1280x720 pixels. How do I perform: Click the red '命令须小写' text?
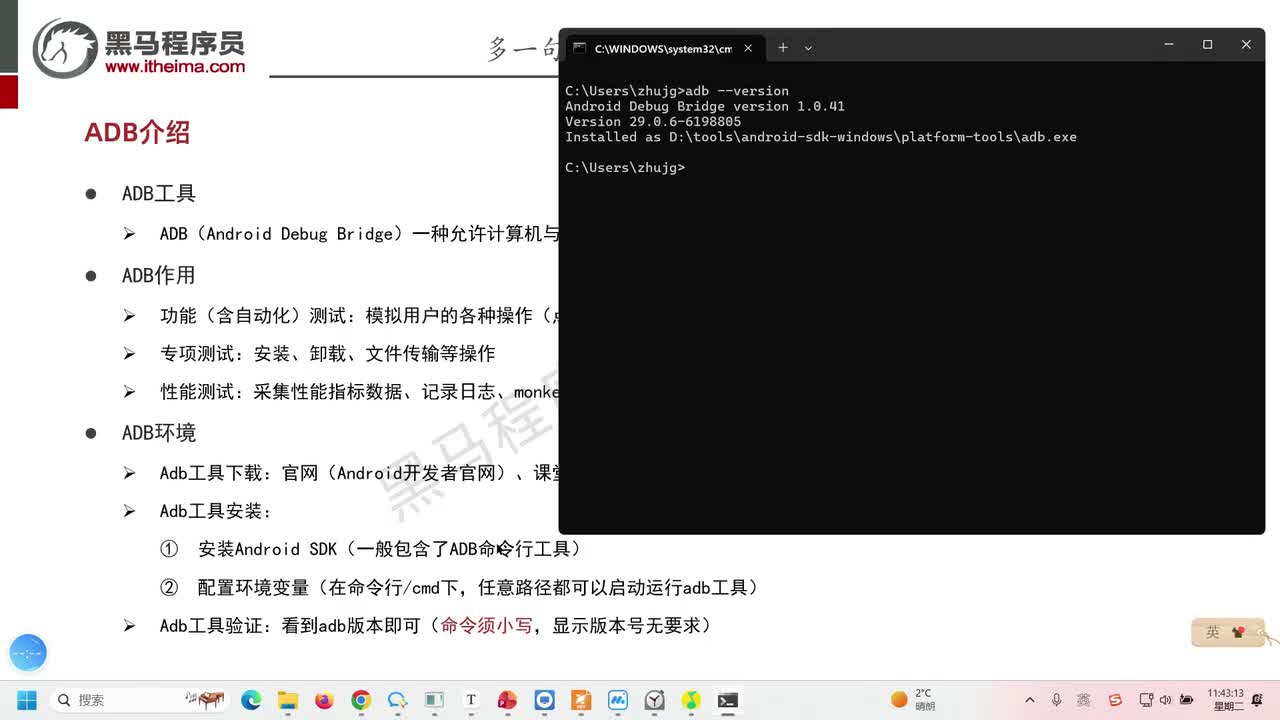[486, 625]
